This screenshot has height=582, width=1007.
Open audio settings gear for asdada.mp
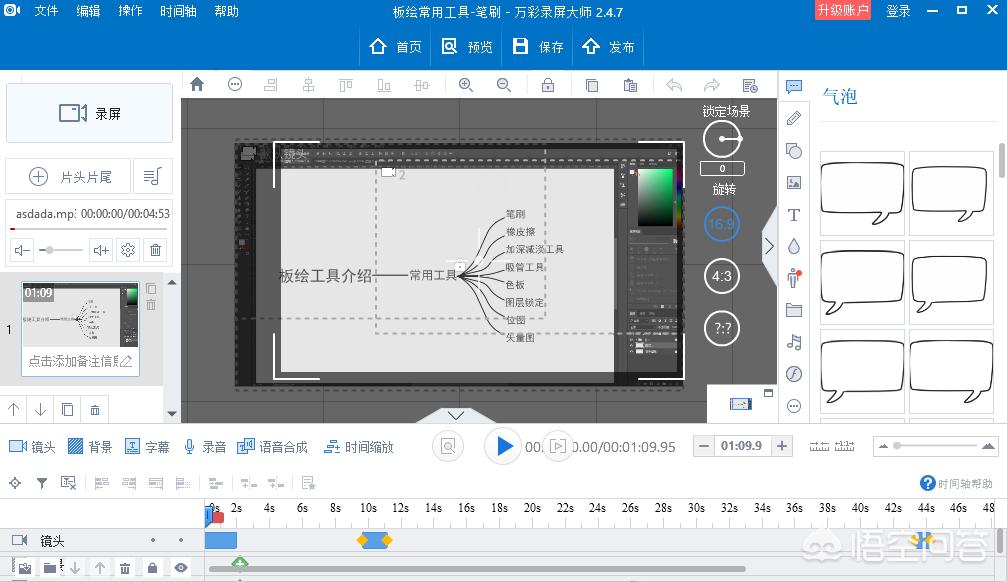click(x=128, y=250)
